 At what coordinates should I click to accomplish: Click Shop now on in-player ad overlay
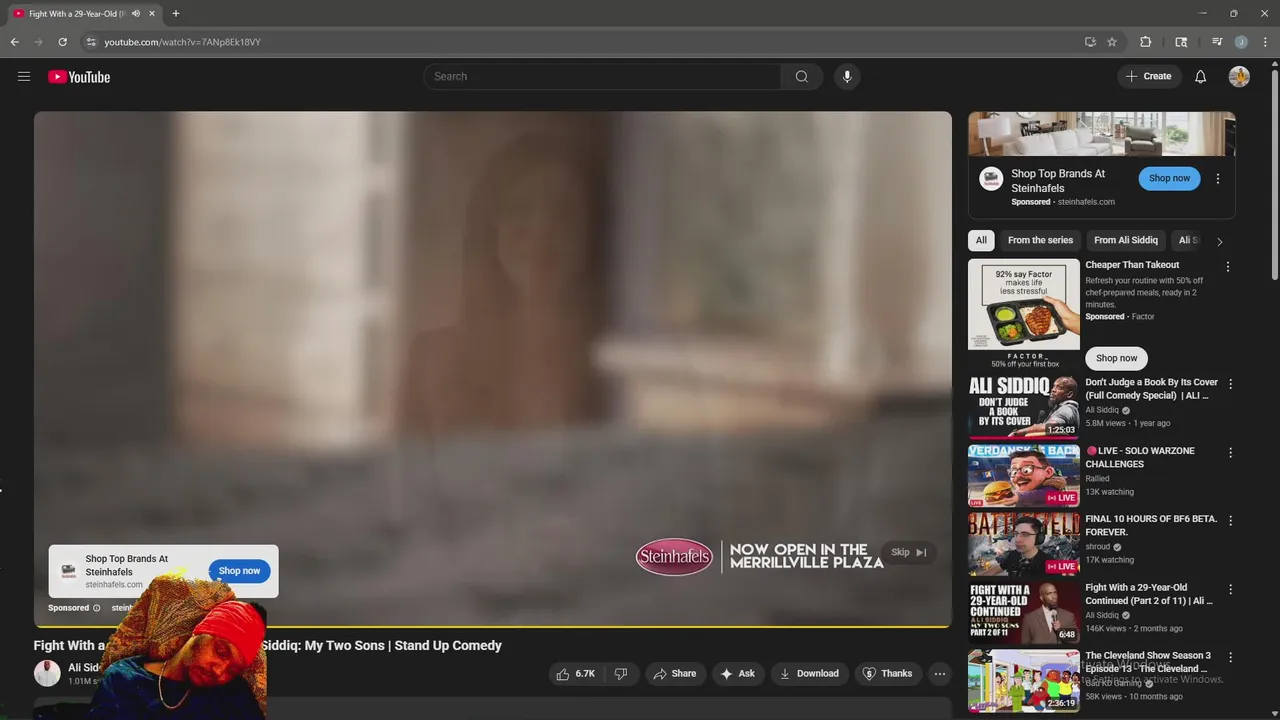click(239, 571)
